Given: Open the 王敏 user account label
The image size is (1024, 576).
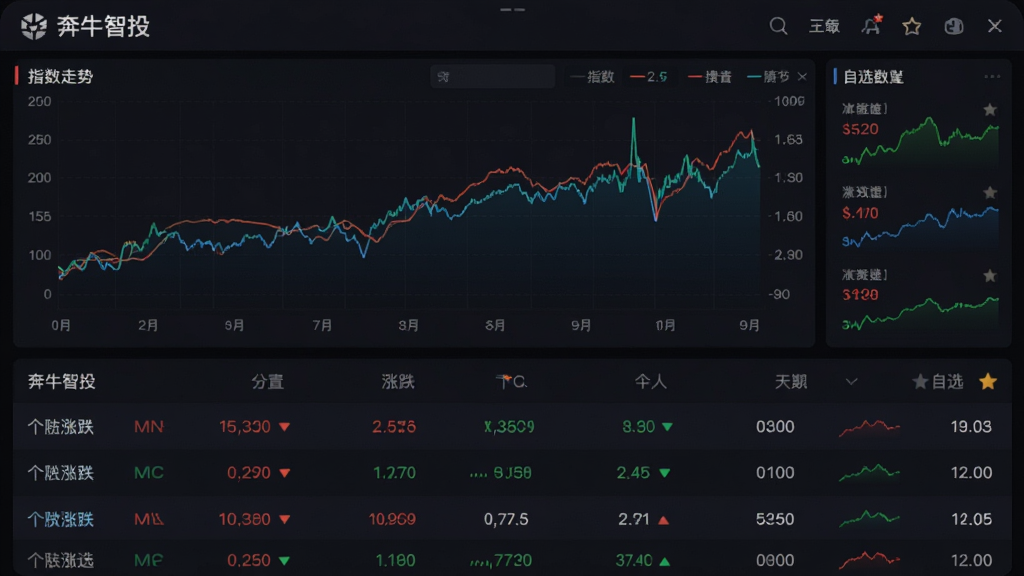Looking at the screenshot, I should click(824, 26).
